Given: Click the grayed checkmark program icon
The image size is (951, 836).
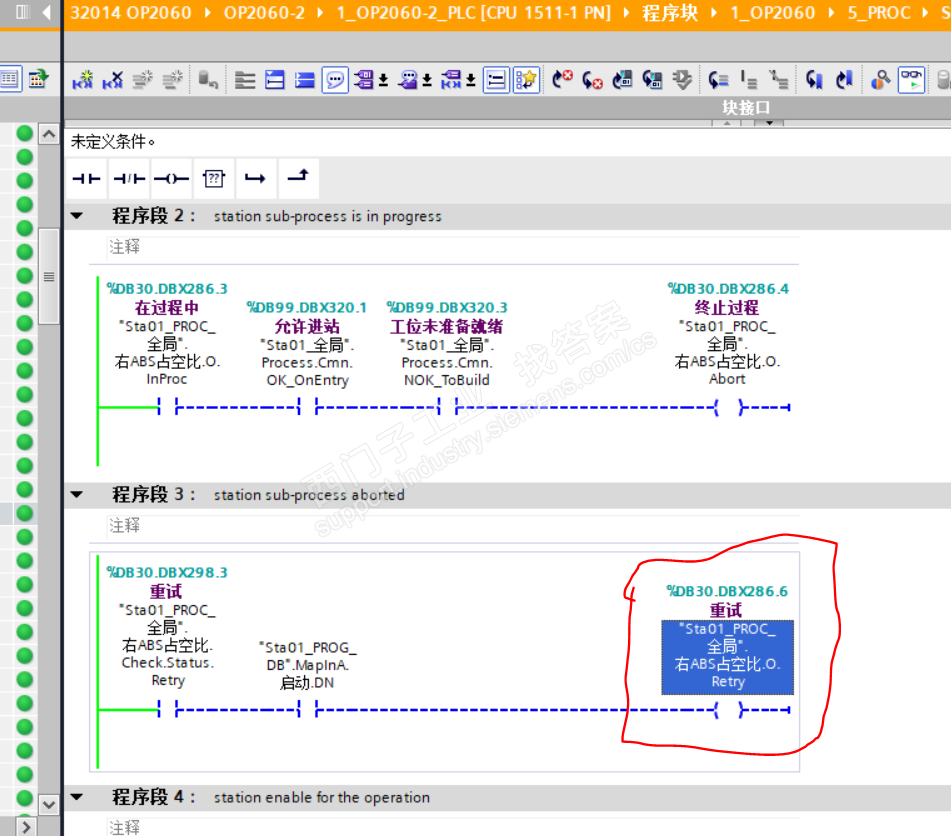Looking at the screenshot, I should coord(682,80).
